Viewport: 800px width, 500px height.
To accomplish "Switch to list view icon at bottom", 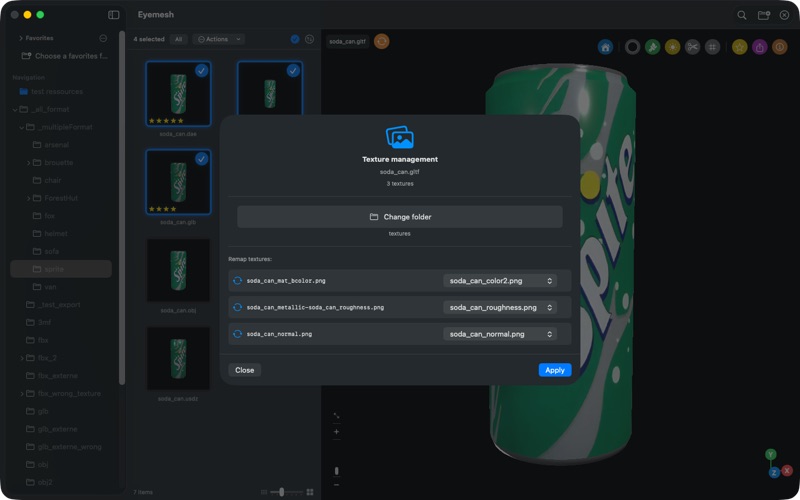I will tap(264, 492).
